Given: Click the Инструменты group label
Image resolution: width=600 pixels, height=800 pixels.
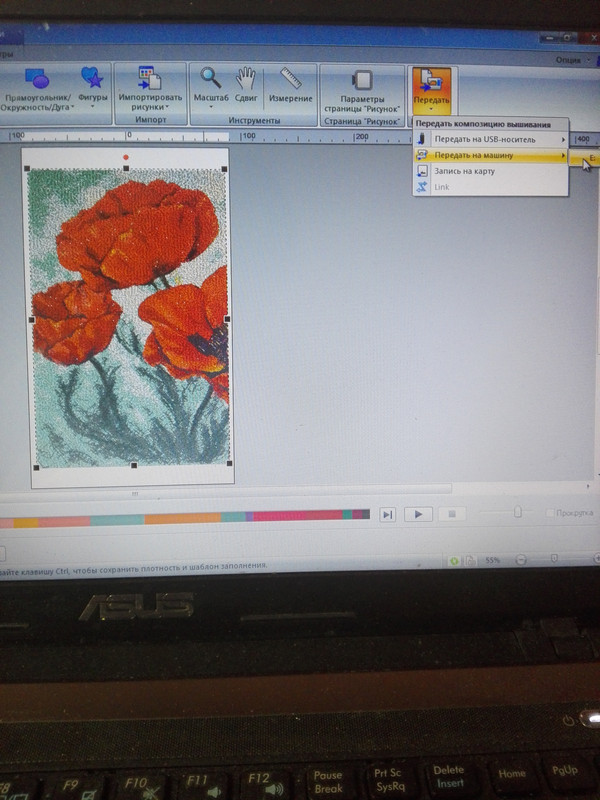Looking at the screenshot, I should [254, 120].
